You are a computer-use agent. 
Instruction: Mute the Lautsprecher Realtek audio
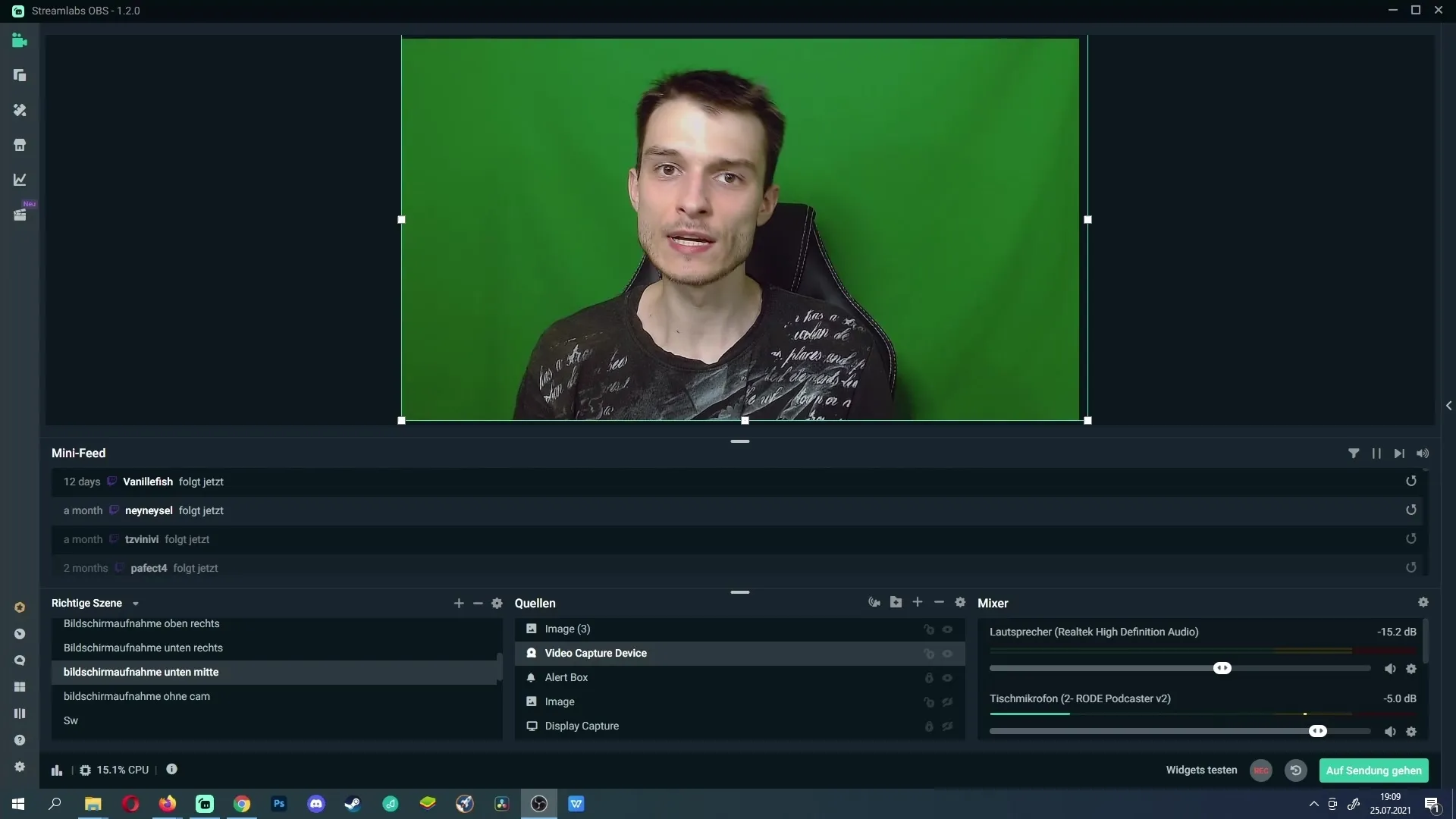coord(1389,669)
